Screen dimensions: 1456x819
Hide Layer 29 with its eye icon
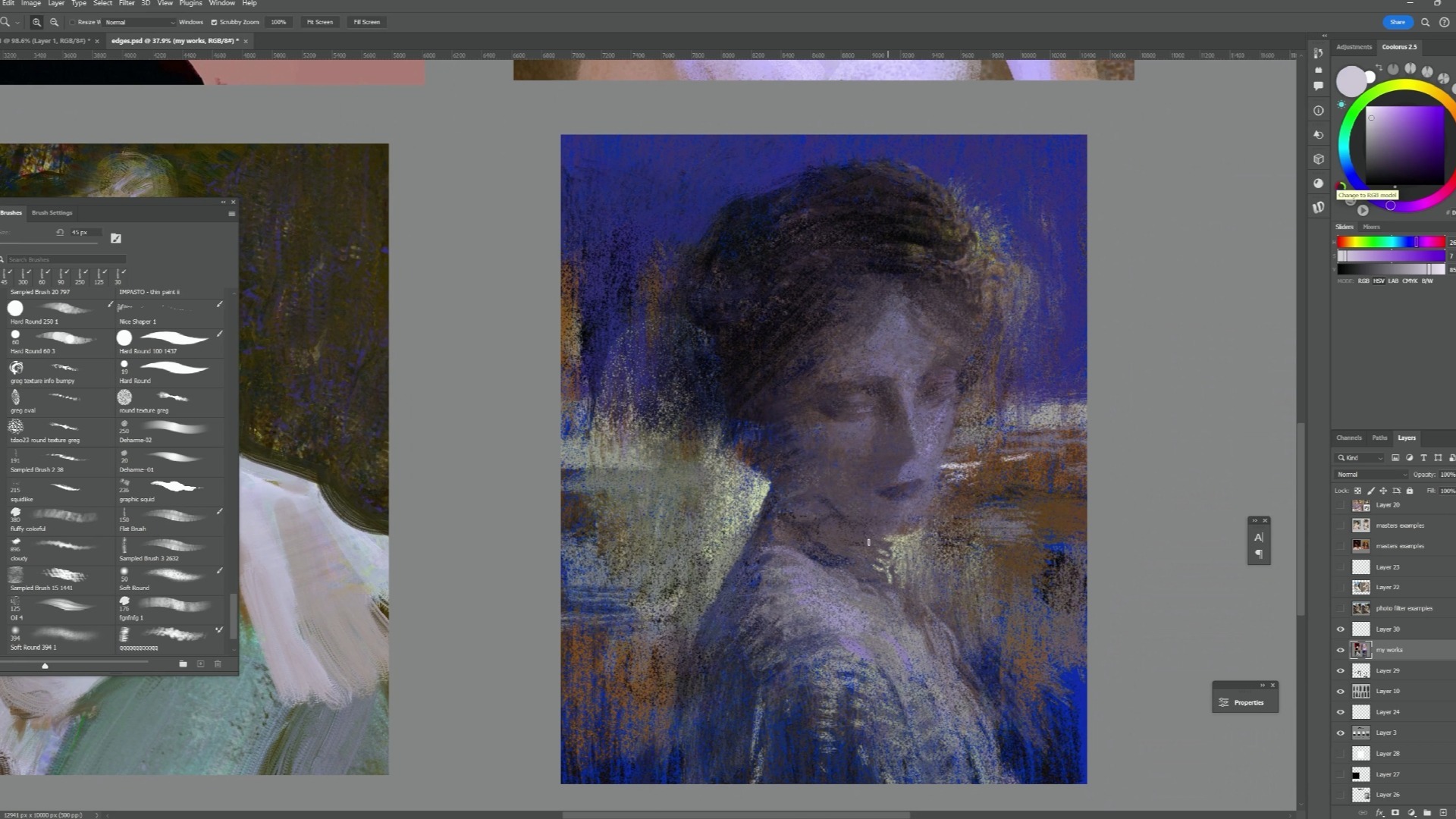(1340, 671)
